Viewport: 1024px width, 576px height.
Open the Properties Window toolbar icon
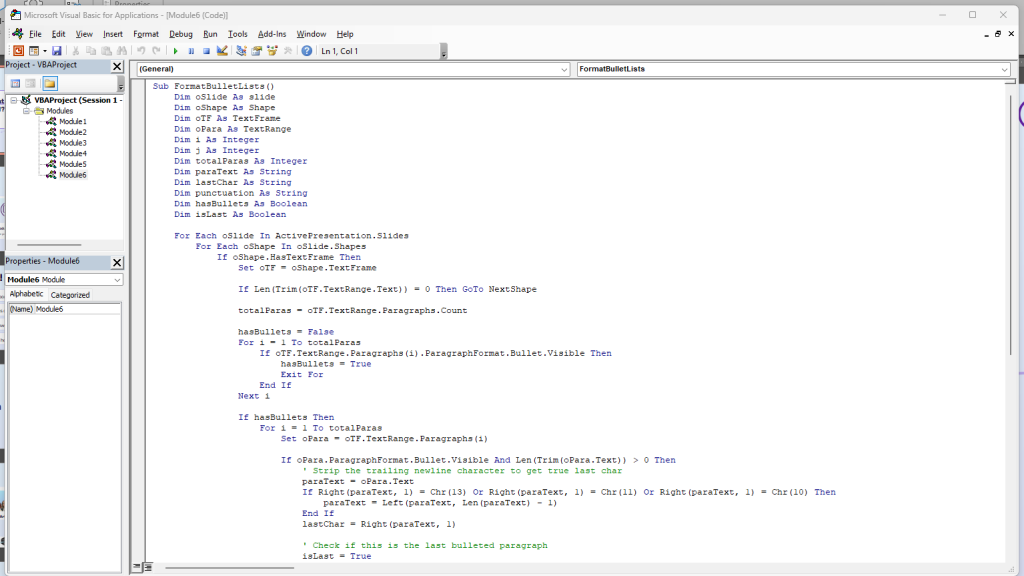pos(257,51)
